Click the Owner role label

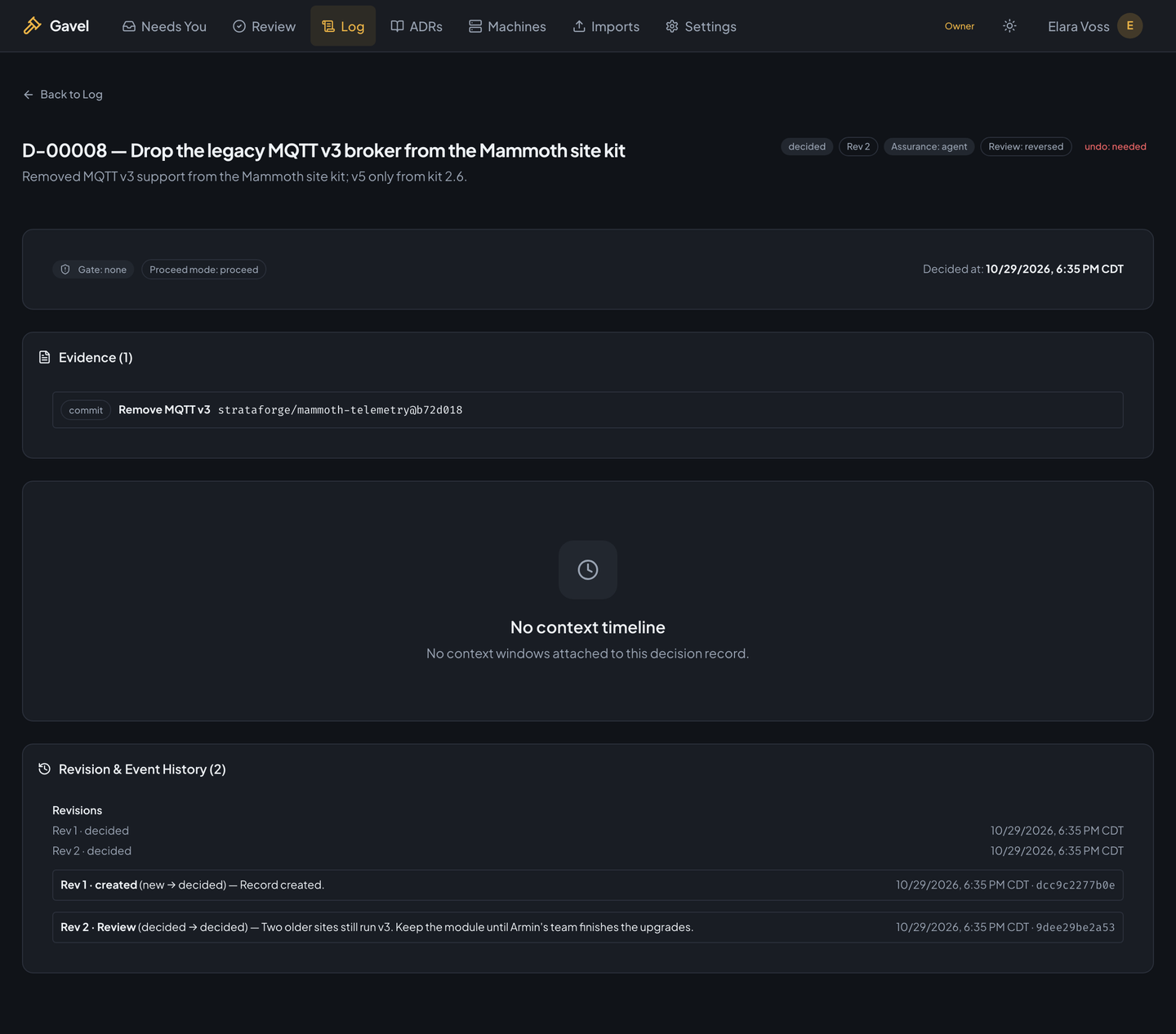coord(960,26)
